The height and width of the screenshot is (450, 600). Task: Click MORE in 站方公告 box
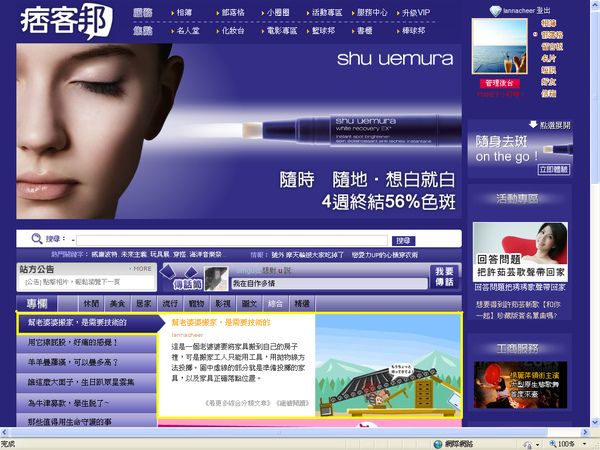point(140,269)
